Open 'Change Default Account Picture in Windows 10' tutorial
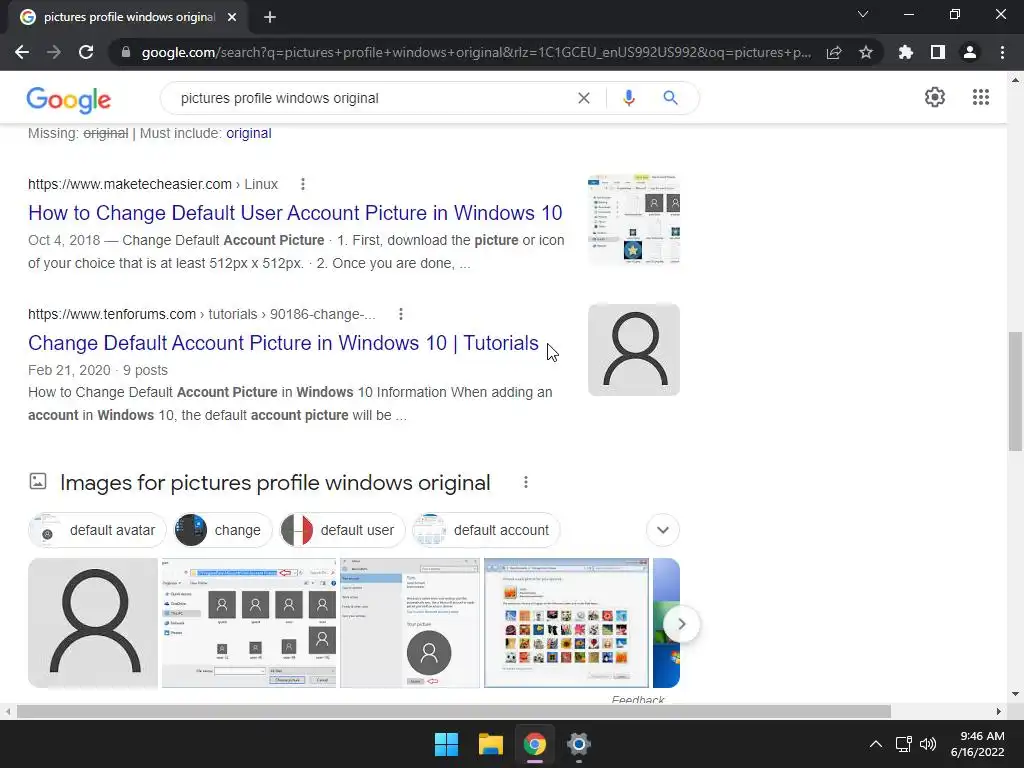The height and width of the screenshot is (768, 1024). (x=283, y=343)
